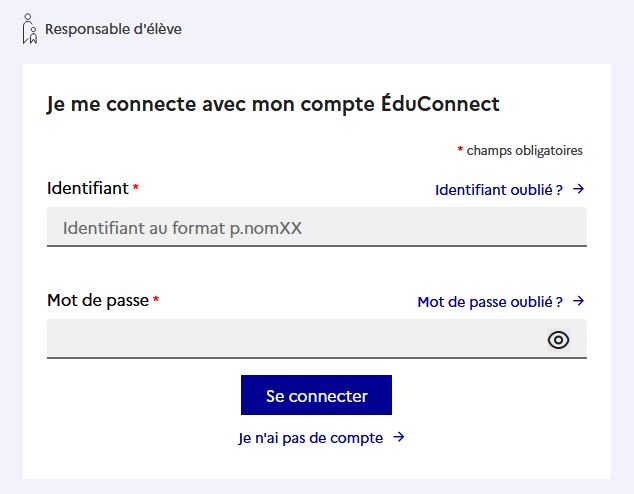Click the arrow beside Identifiant oublié
Image resolution: width=634 pixels, height=494 pixels.
579,189
